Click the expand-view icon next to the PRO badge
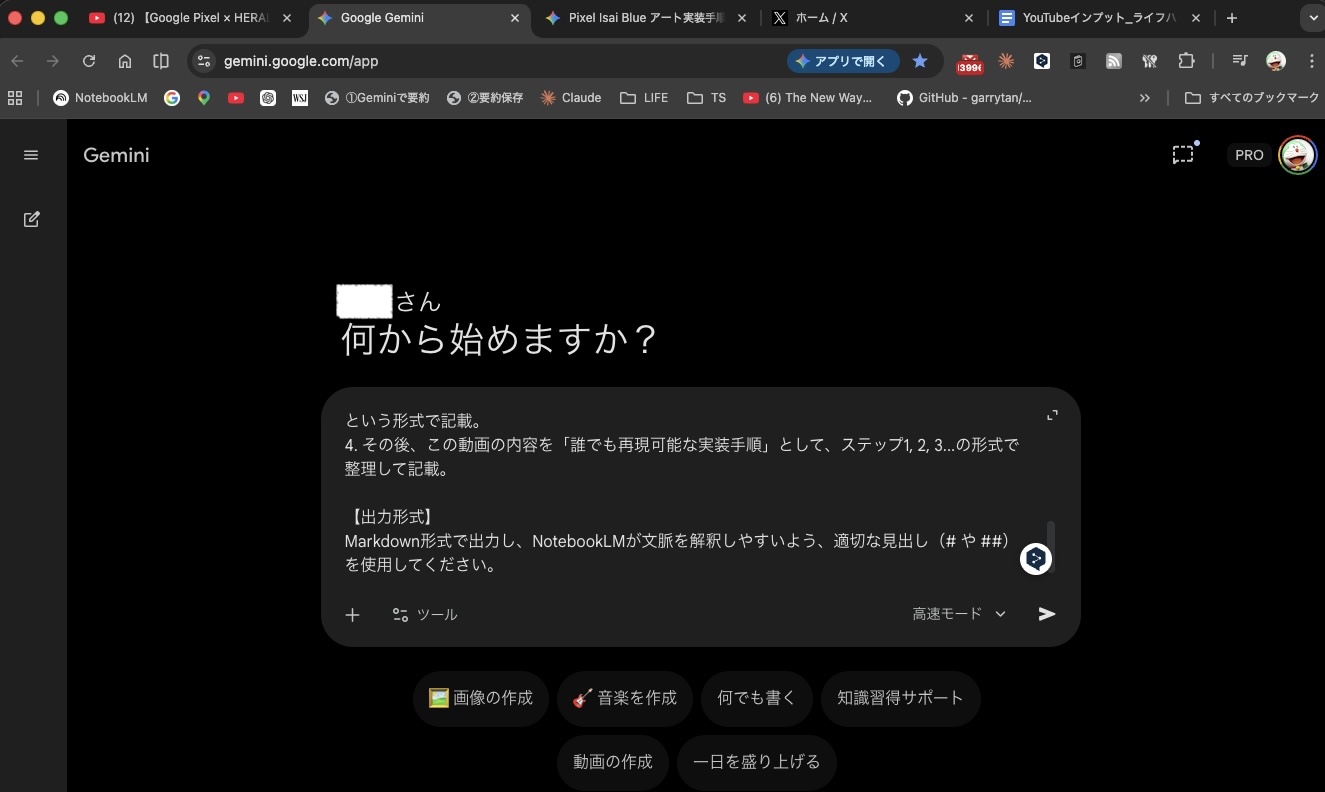 1183,155
